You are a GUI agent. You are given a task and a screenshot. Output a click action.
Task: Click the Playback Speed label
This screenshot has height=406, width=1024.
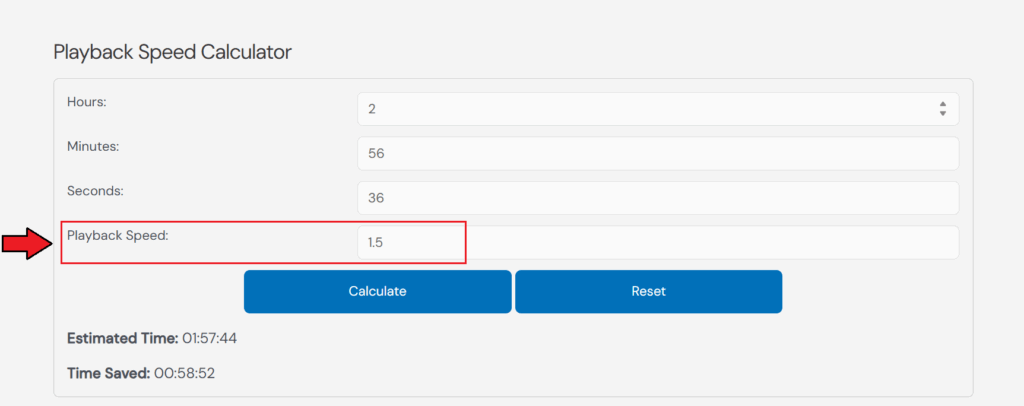pyautogui.click(x=116, y=235)
